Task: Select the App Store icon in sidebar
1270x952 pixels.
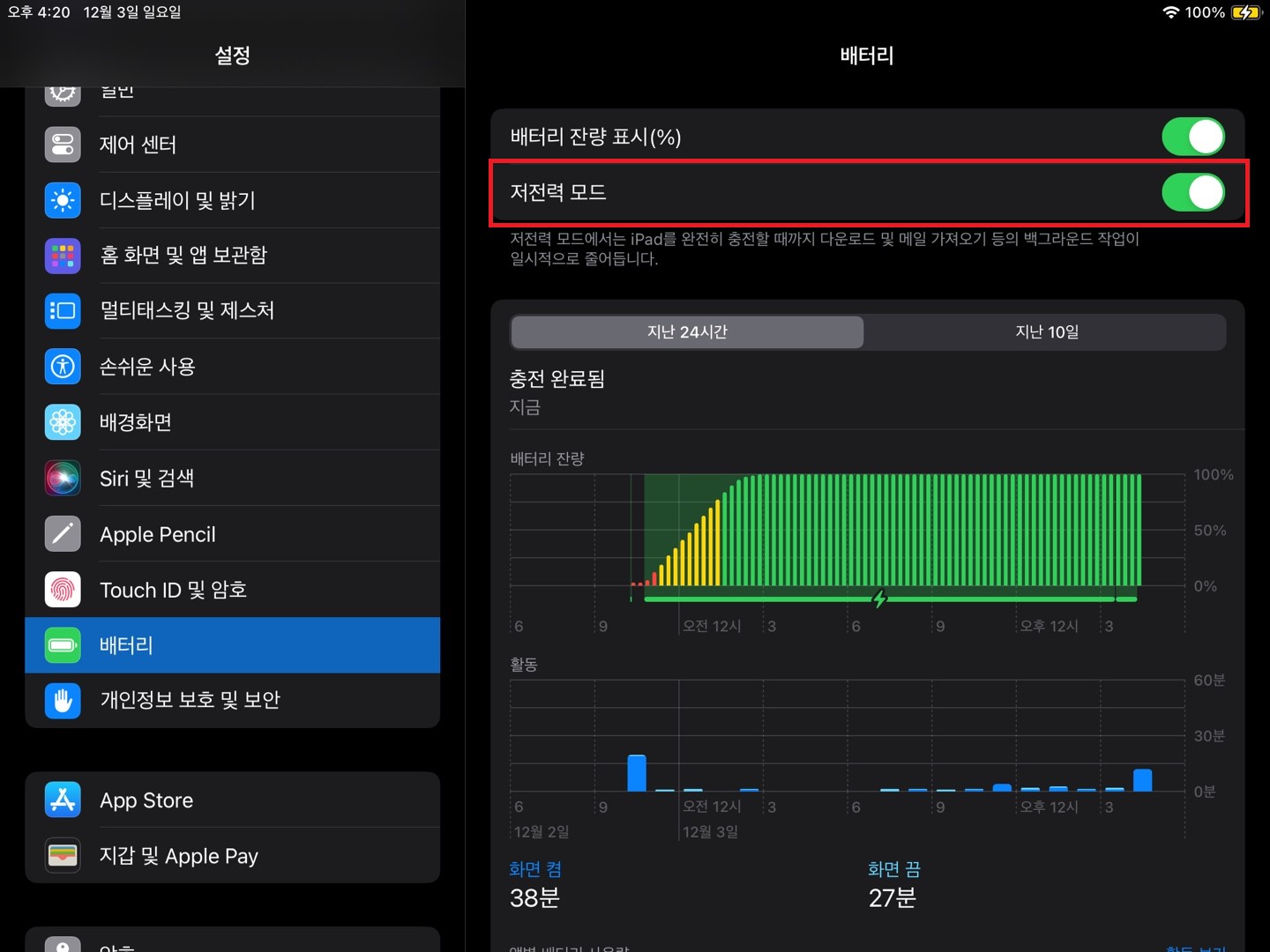Action: coord(62,800)
